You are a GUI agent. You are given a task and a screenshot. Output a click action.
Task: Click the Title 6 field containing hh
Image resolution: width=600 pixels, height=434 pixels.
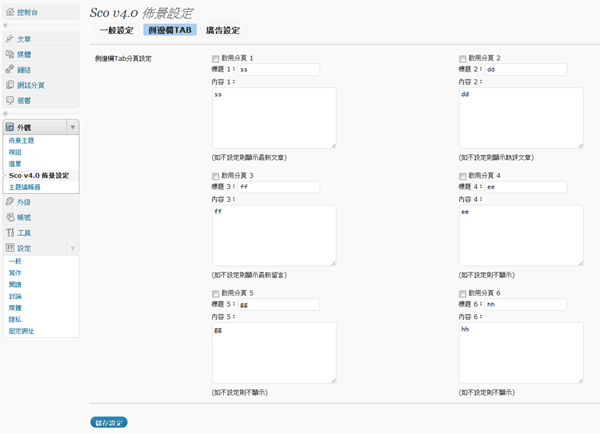click(x=526, y=305)
